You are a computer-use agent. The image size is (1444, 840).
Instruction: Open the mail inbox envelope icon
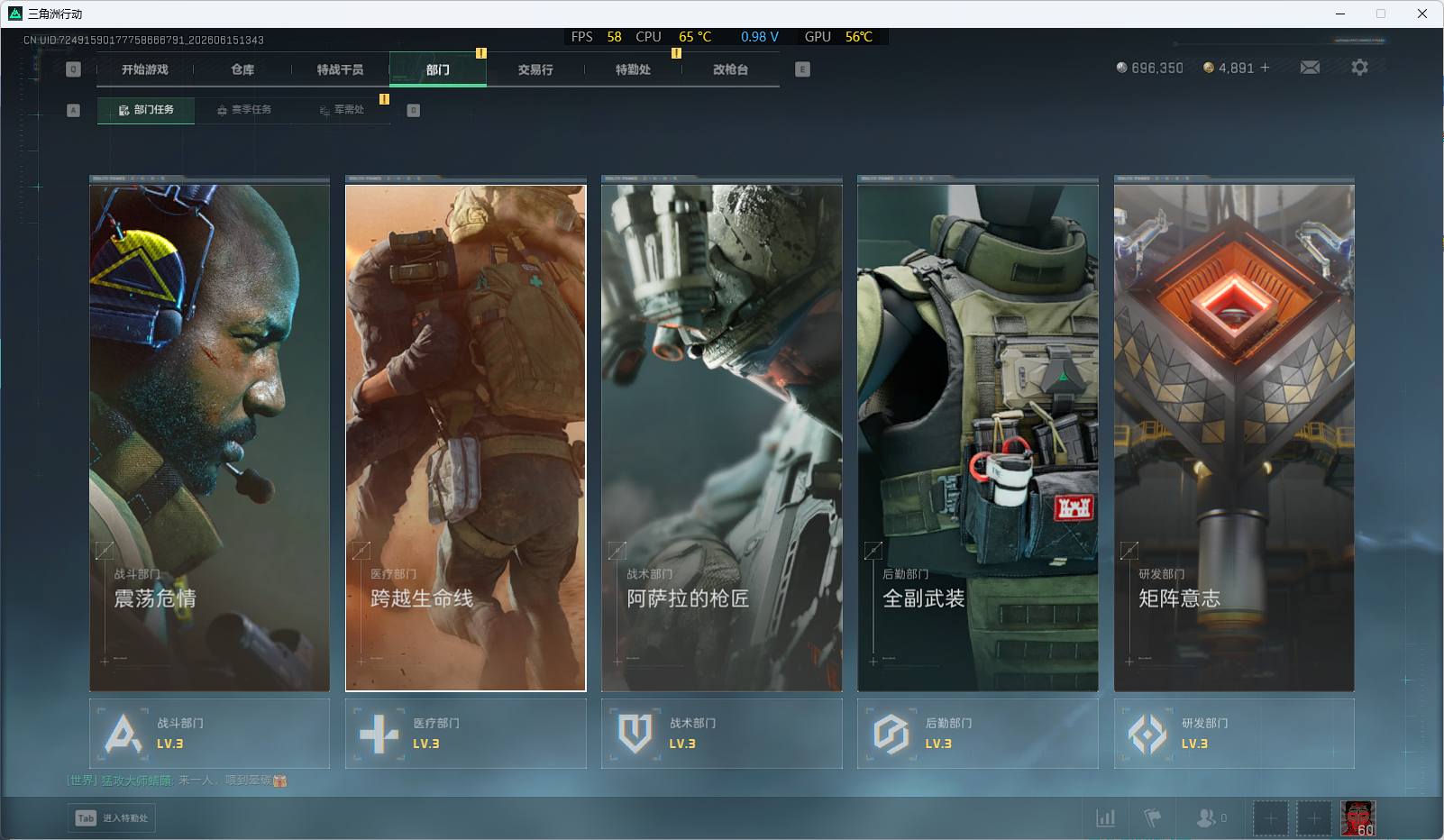pyautogui.click(x=1310, y=68)
